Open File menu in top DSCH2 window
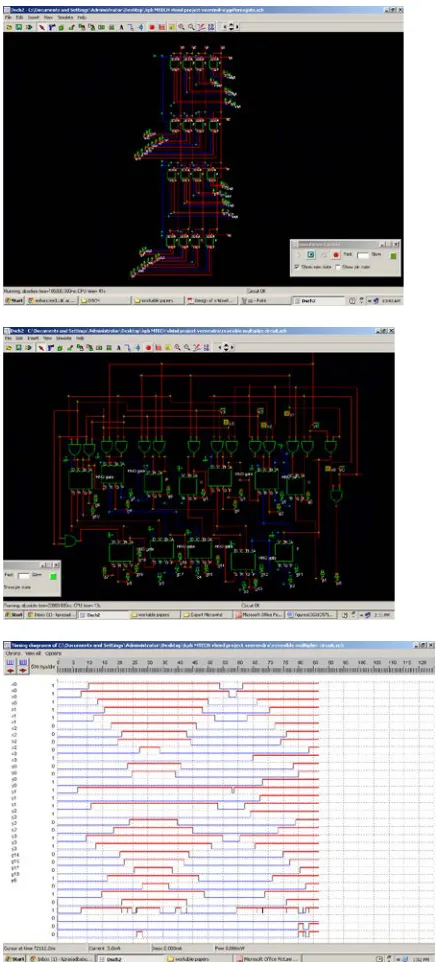This screenshot has width=436, height=962. 10,18
